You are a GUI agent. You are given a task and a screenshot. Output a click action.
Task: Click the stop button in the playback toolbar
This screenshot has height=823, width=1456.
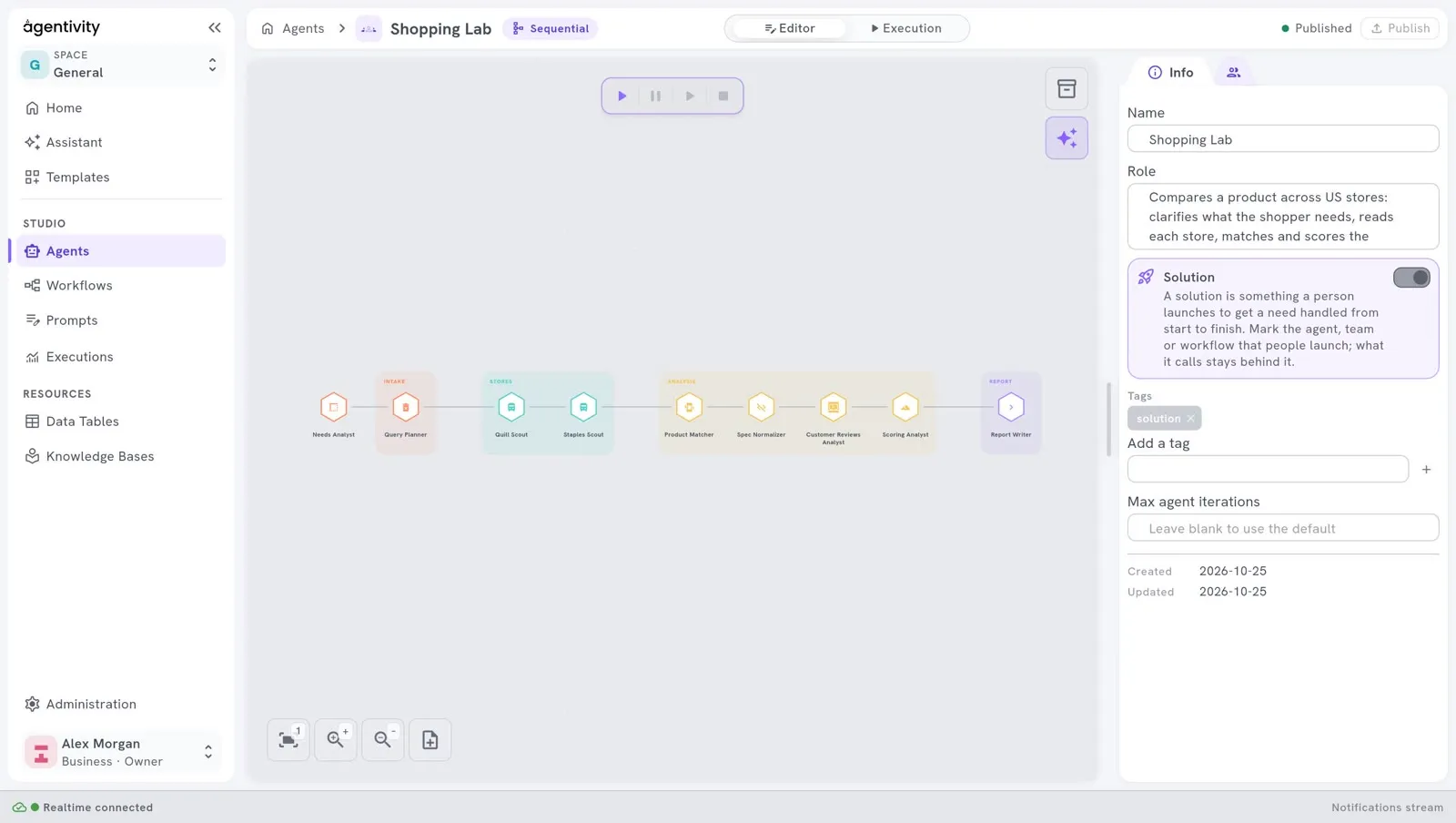(x=723, y=96)
